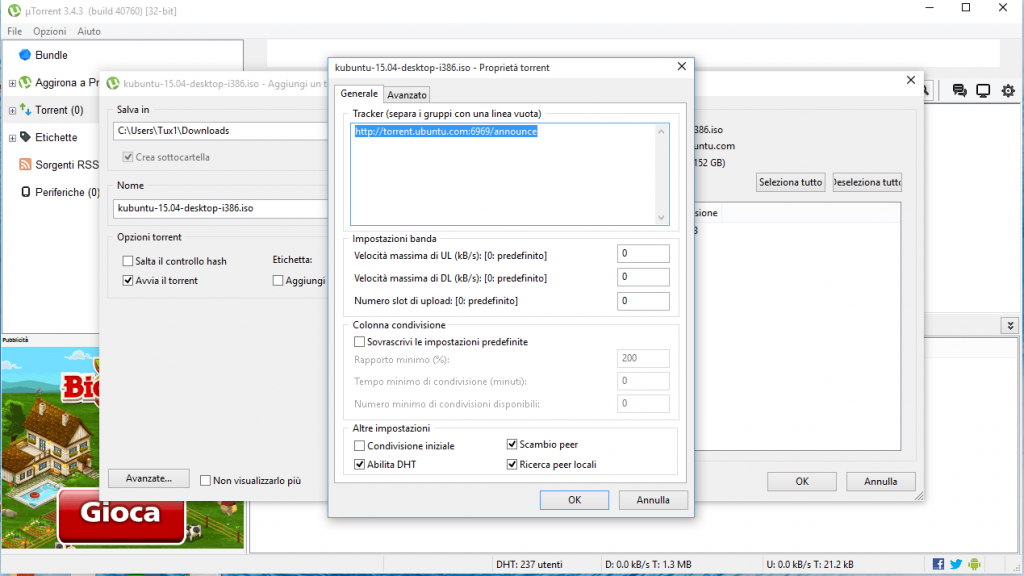Open preferences gear icon in toolbar
The image size is (1024, 576).
pos(1008,90)
